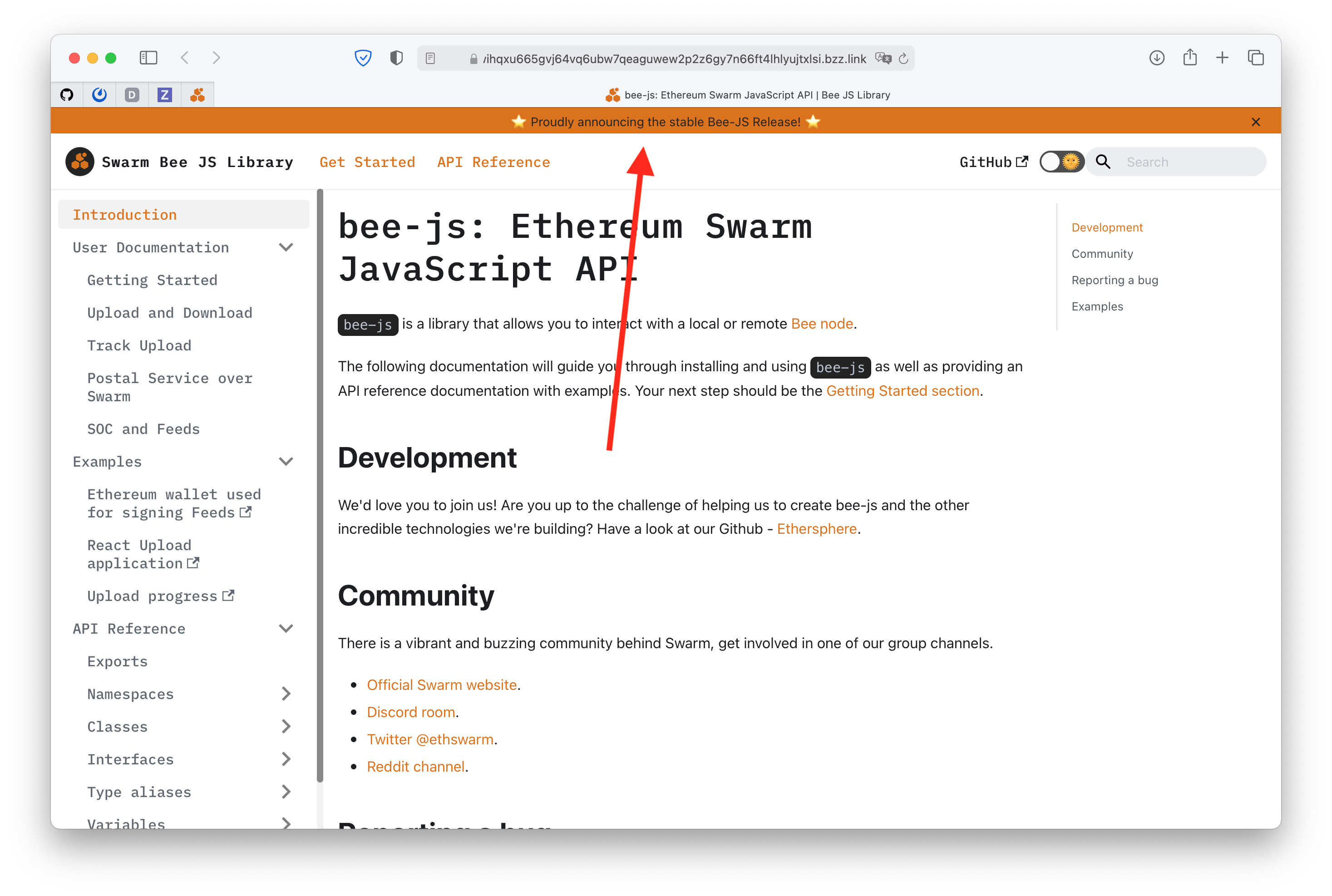Open Reader view from the address bar
The height and width of the screenshot is (896, 1332).
click(430, 58)
